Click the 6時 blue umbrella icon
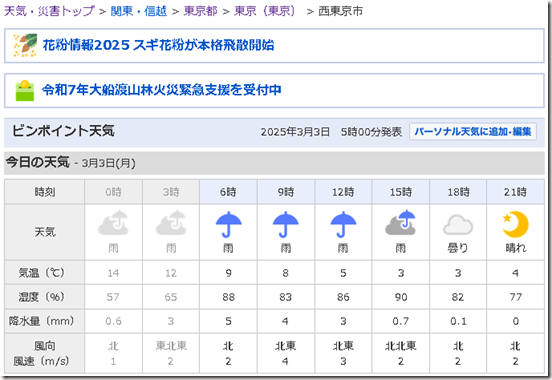This screenshot has height=380, width=552. coord(228,224)
